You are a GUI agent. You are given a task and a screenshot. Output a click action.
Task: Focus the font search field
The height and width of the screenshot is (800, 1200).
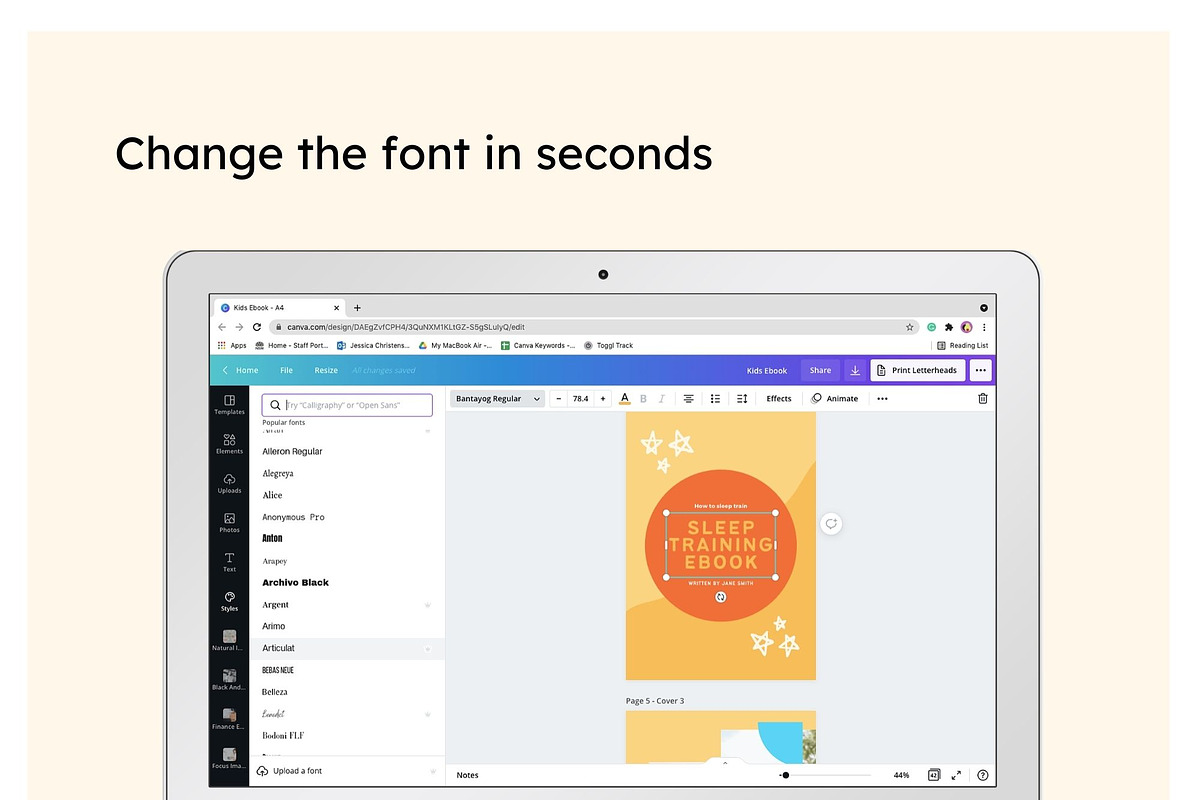click(347, 405)
